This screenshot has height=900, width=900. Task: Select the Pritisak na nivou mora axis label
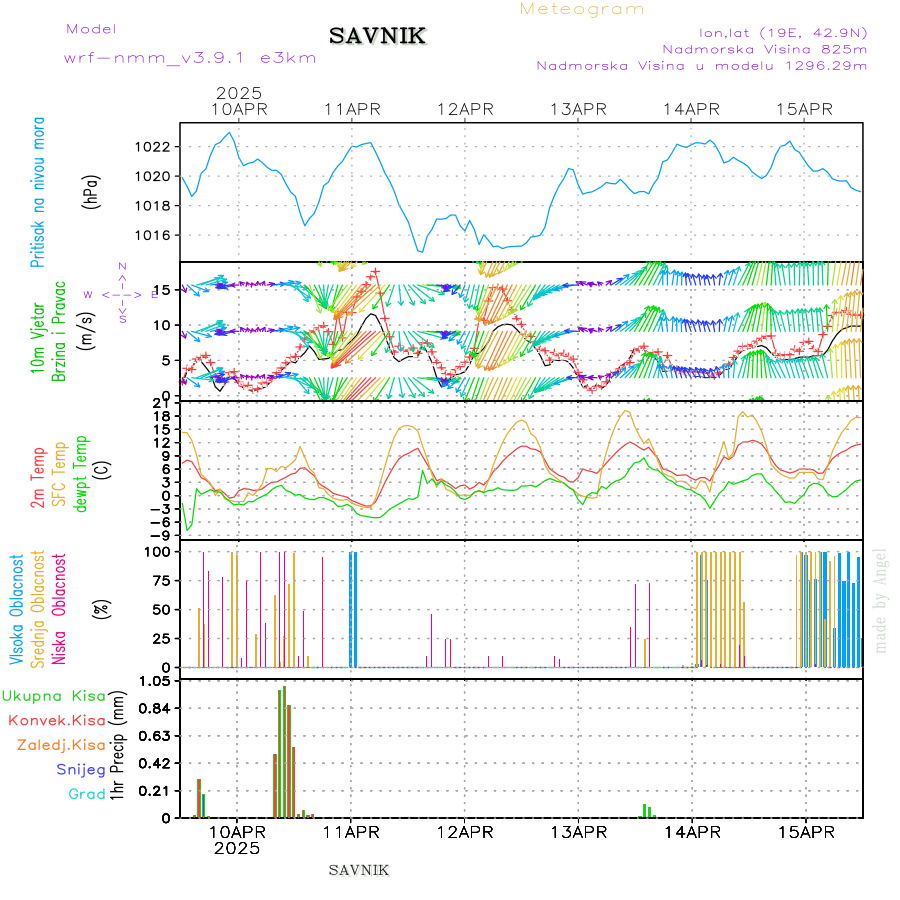(39, 193)
